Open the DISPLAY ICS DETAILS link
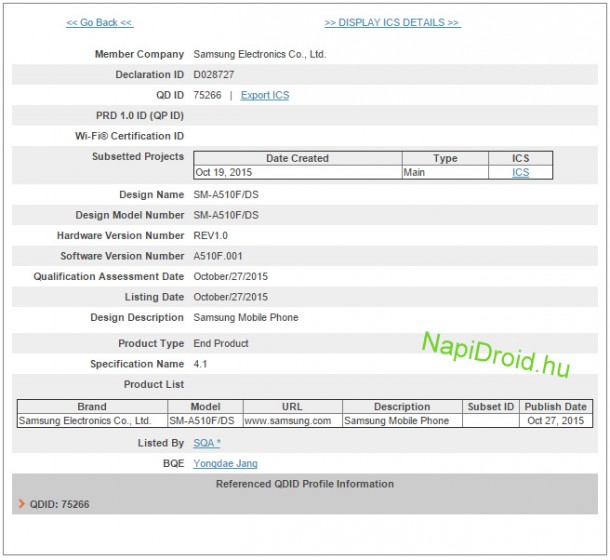 (x=392, y=22)
